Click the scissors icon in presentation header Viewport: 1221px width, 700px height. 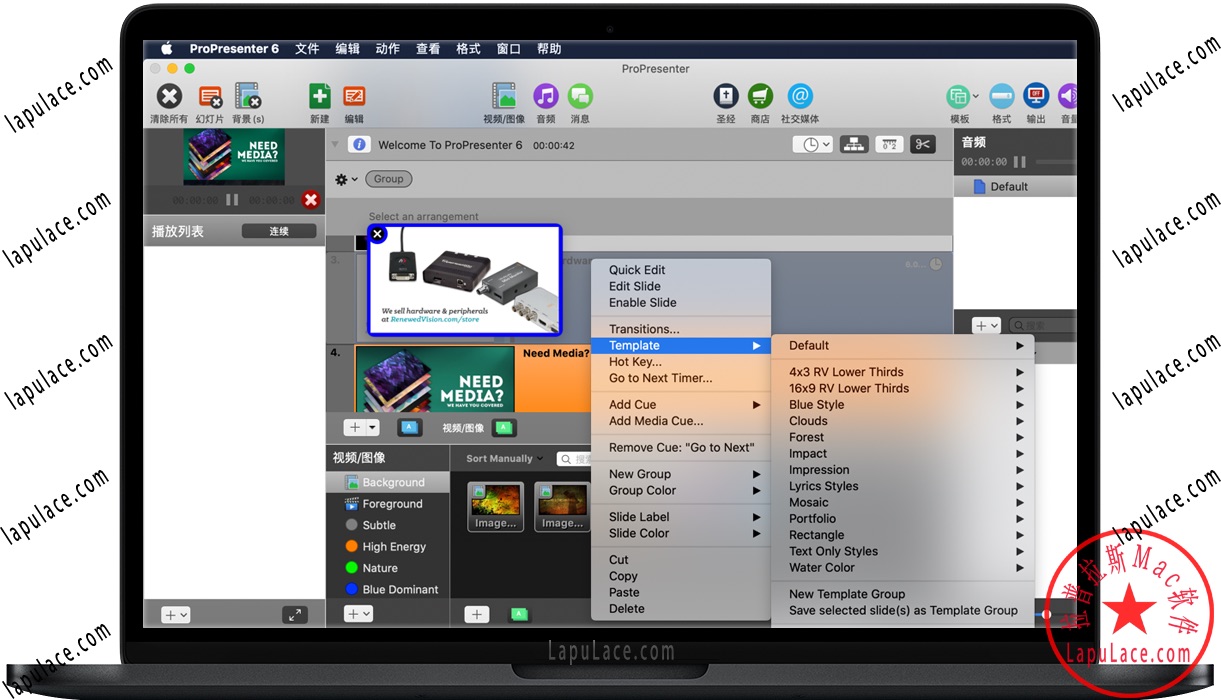[922, 145]
